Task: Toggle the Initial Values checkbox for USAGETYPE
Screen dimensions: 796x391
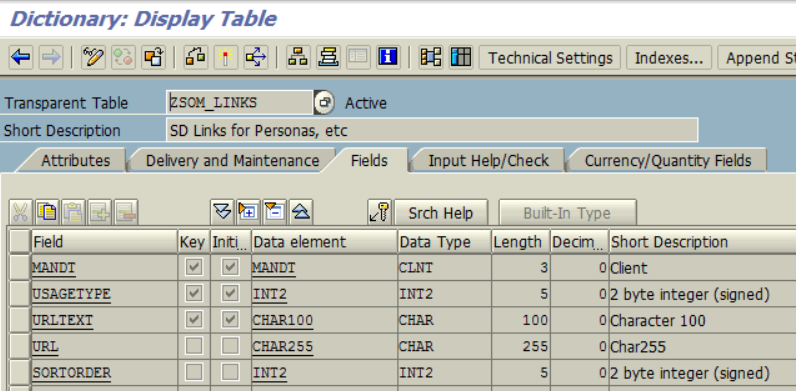Action: [230, 294]
